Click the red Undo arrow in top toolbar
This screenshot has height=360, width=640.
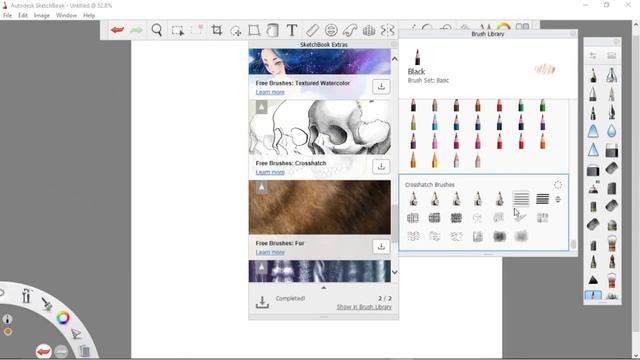point(117,30)
